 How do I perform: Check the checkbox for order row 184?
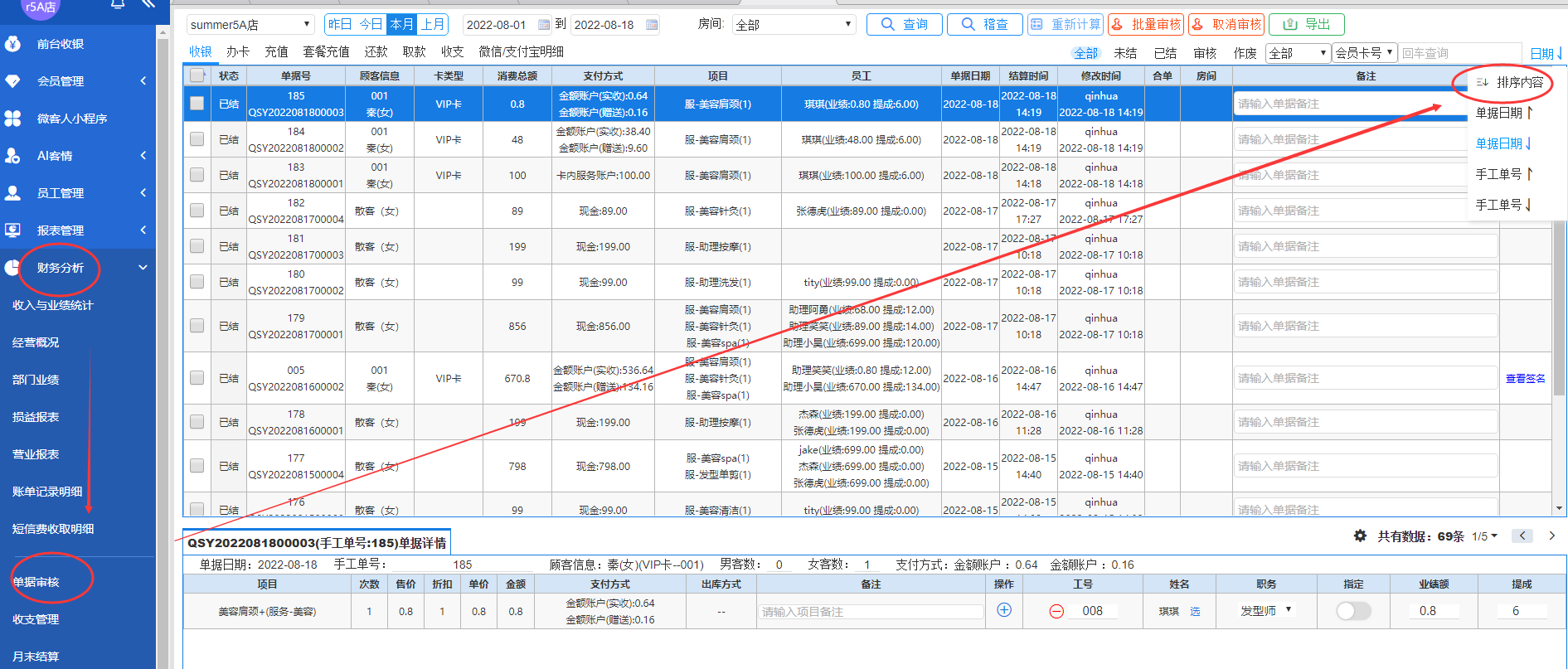(x=197, y=139)
